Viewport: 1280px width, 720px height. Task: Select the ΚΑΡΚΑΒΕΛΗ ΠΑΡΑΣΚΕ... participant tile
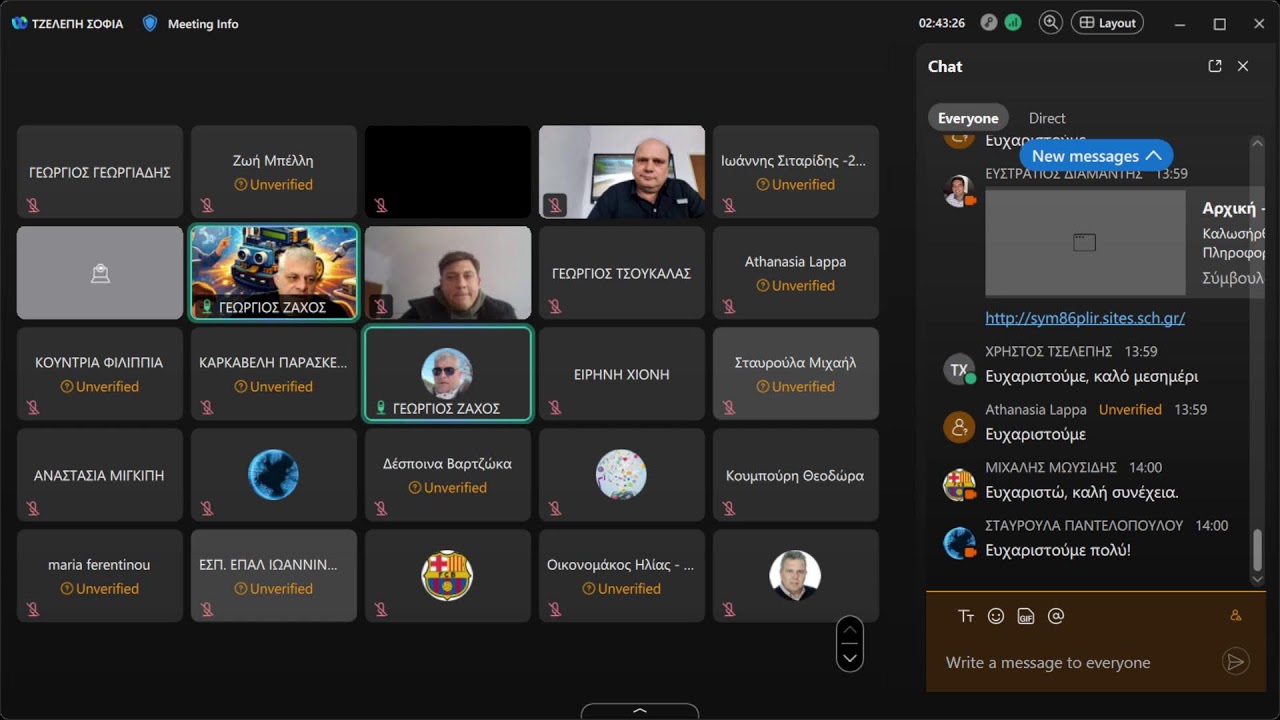tap(274, 374)
